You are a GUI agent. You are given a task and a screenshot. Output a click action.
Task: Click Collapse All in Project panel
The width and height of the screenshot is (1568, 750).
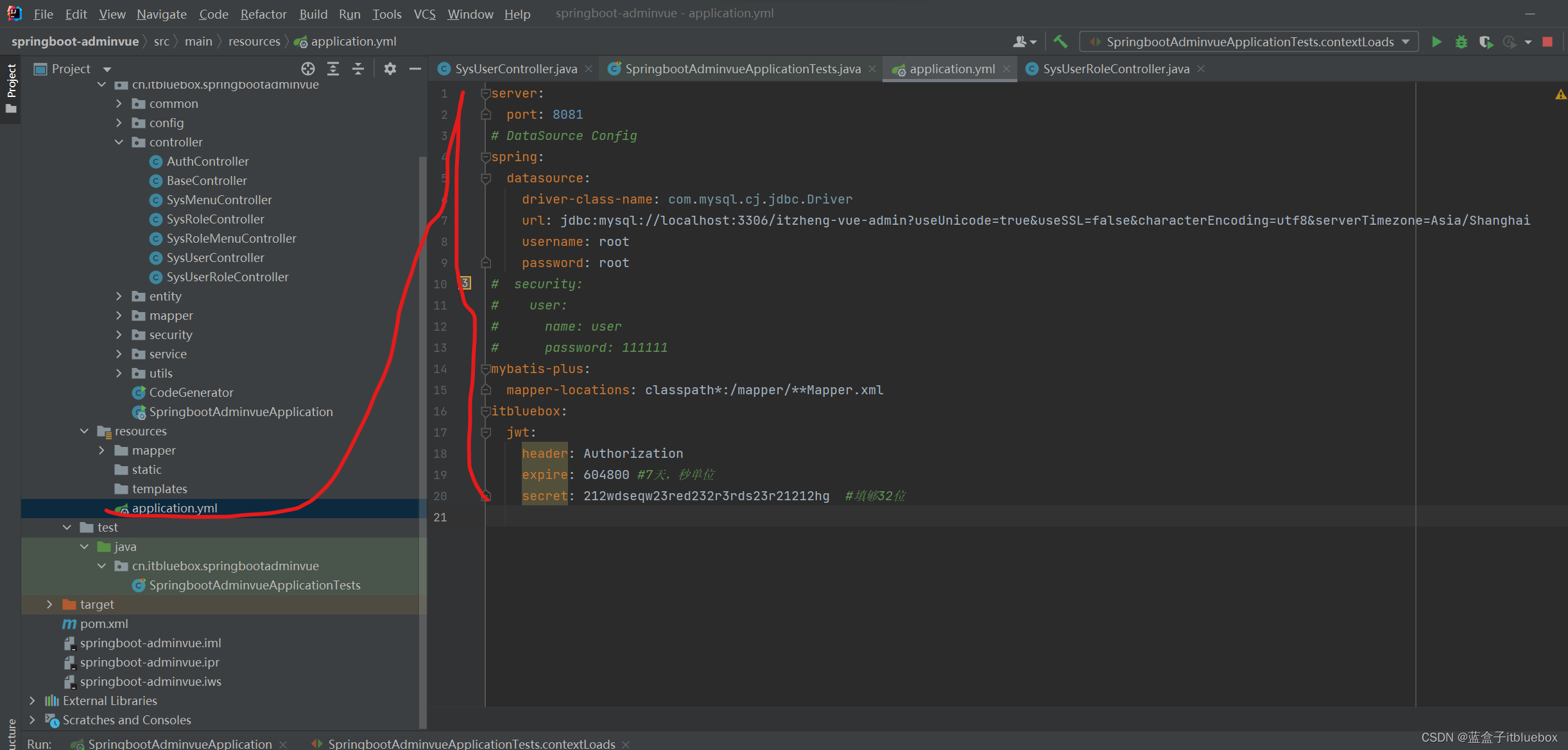pos(358,69)
